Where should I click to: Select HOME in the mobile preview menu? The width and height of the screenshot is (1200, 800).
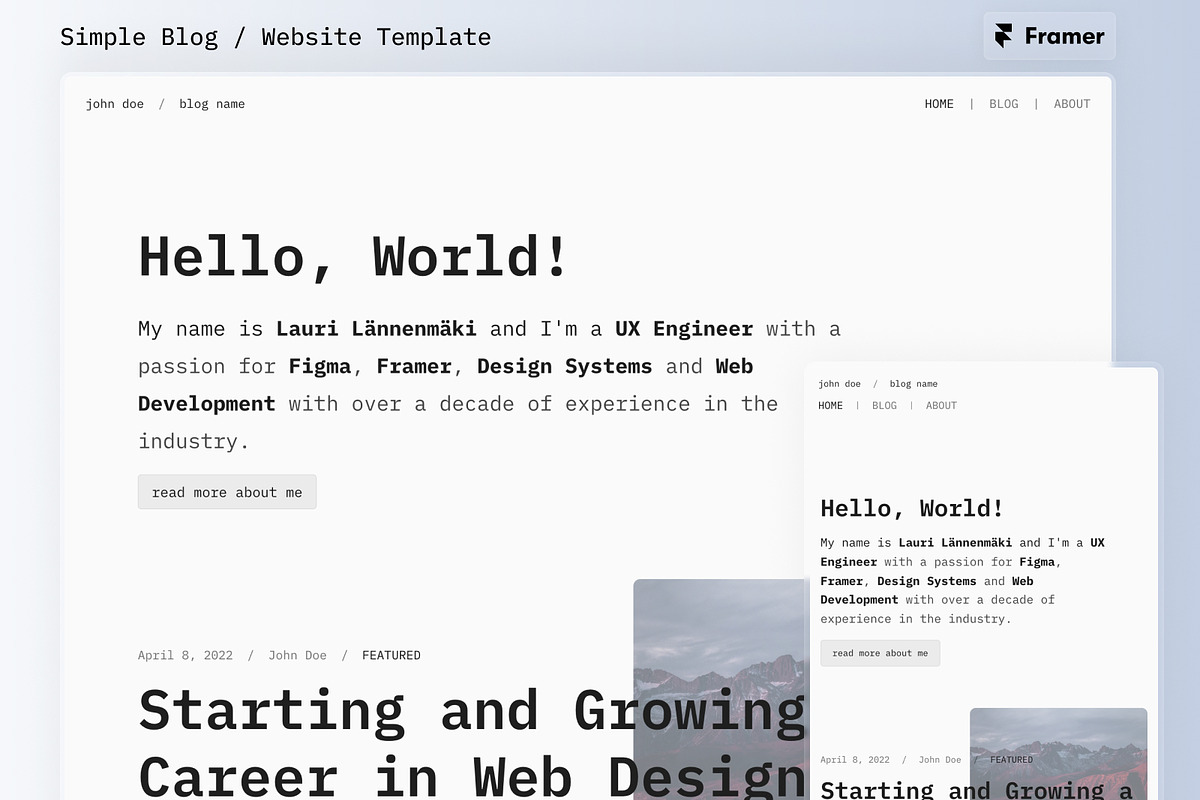tap(830, 406)
